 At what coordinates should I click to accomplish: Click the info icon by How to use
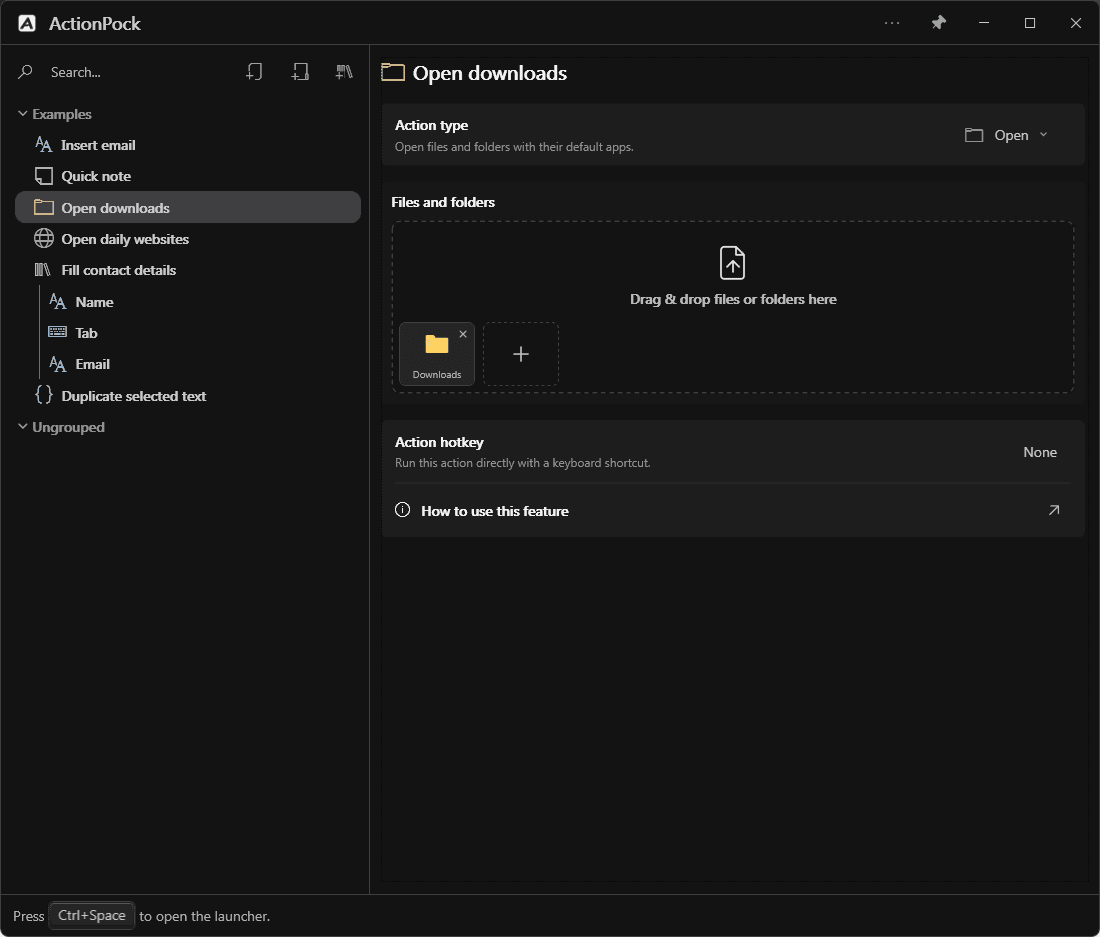pyautogui.click(x=403, y=510)
